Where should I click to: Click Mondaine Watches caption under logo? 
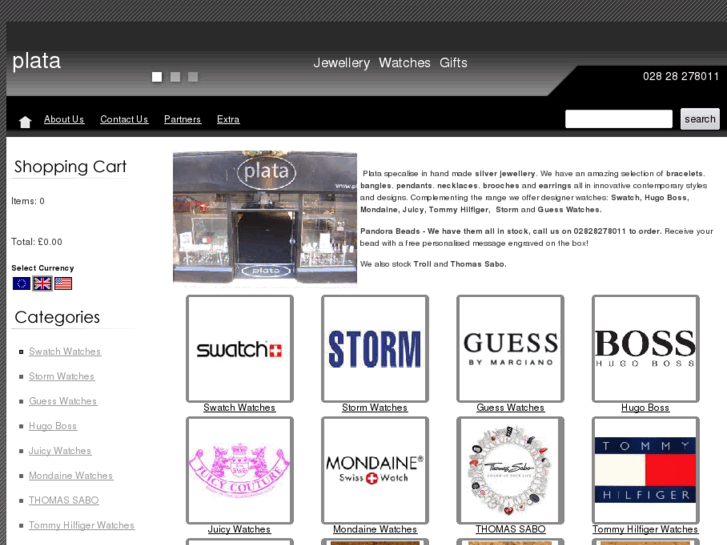pos(375,529)
